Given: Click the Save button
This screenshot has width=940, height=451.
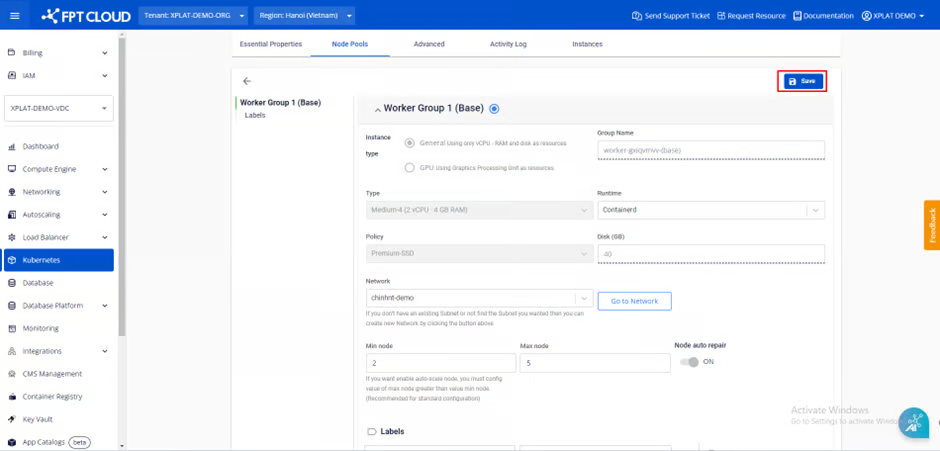Looking at the screenshot, I should [x=802, y=81].
